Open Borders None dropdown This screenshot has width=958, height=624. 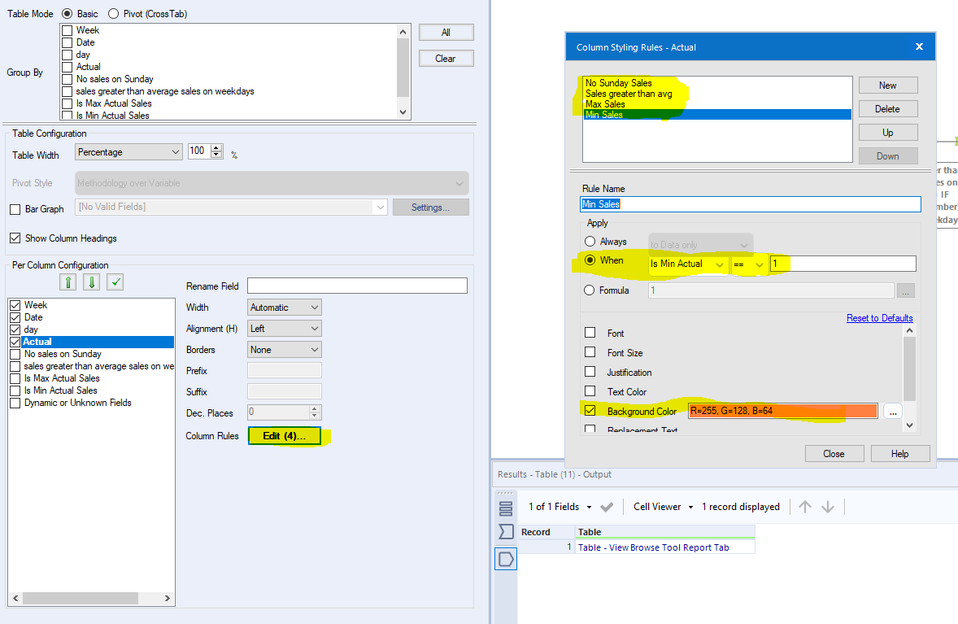click(x=285, y=350)
